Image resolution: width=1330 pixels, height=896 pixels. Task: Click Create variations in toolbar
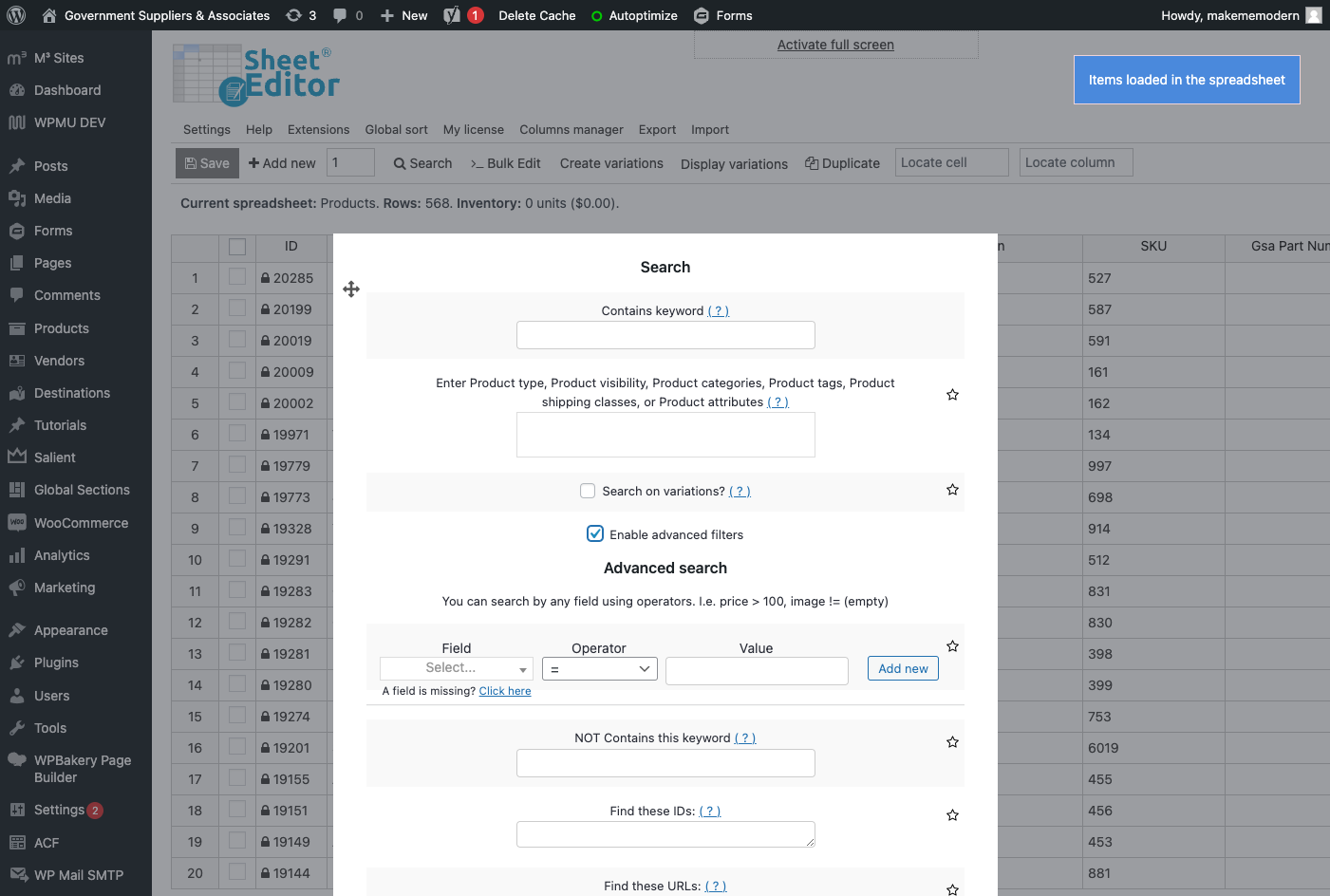[x=611, y=163]
